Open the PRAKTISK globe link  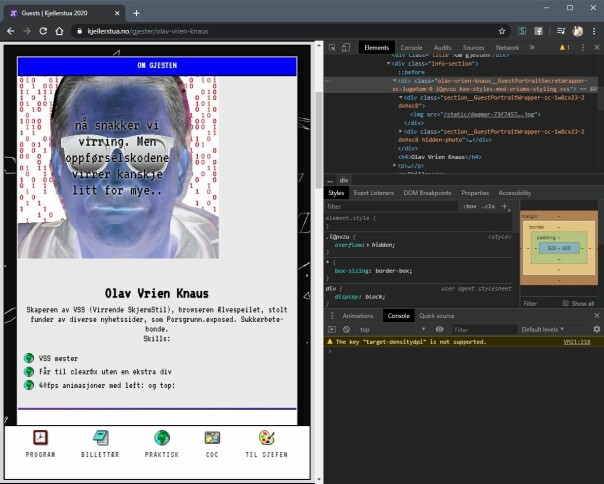[x=162, y=444]
